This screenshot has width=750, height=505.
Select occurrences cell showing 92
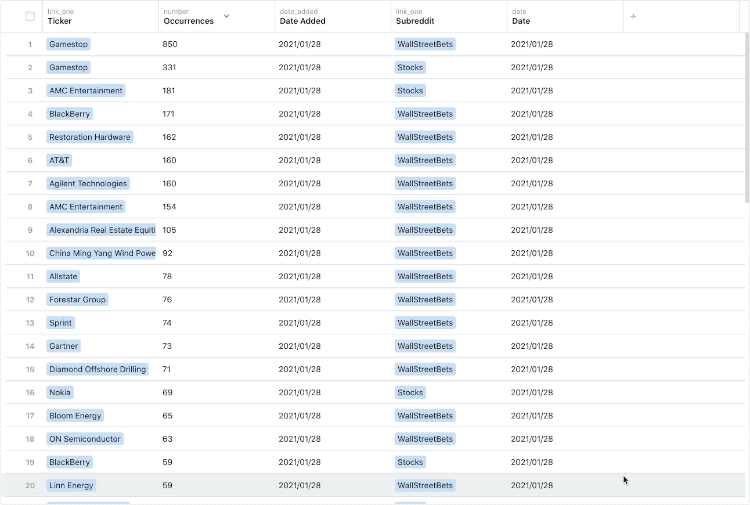[217, 253]
